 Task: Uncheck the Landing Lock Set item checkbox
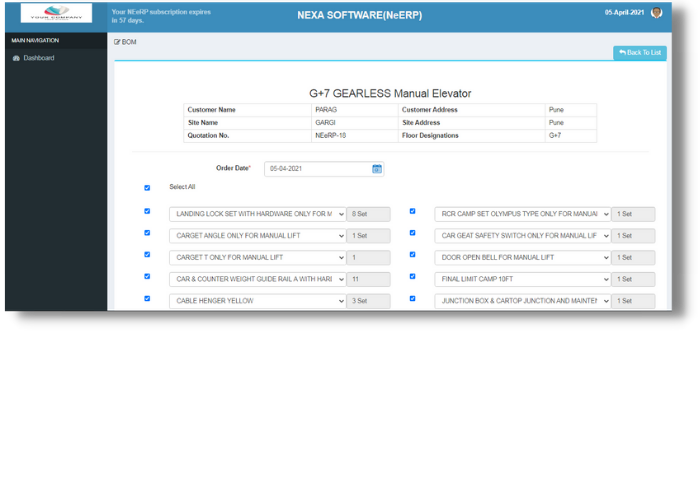coord(147,212)
